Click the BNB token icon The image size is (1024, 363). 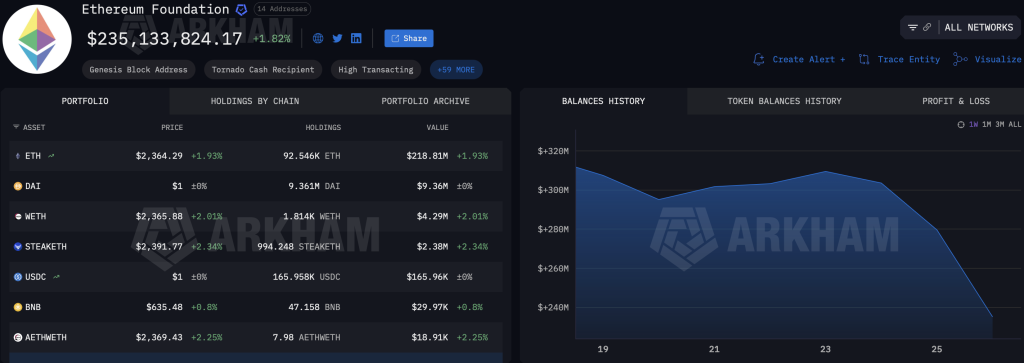[x=18, y=307]
